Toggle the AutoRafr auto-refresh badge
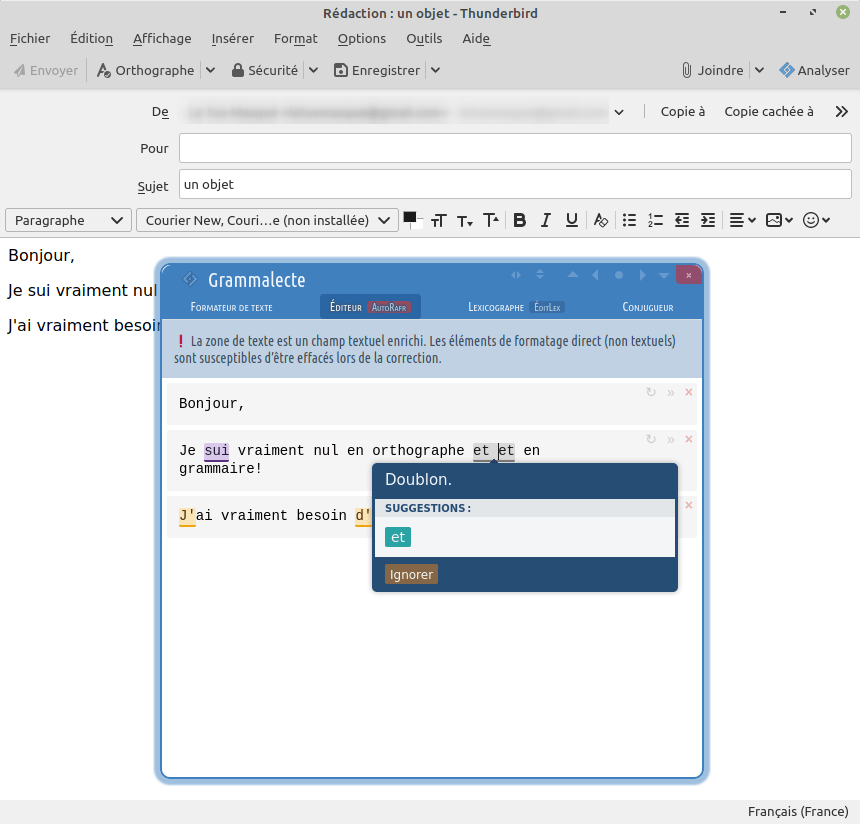860x824 pixels. [x=389, y=307]
